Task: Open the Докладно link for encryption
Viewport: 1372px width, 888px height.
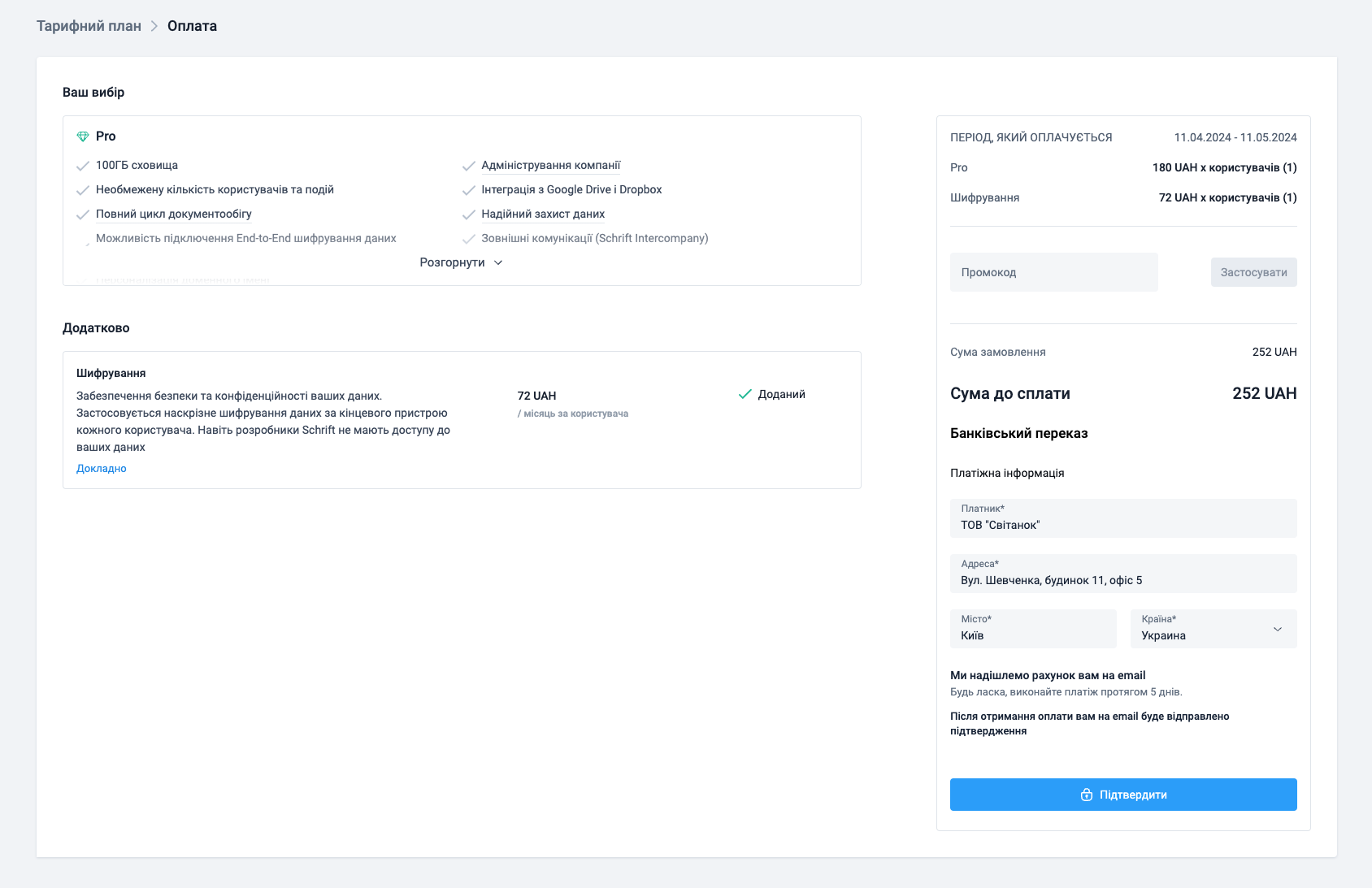Action: 102,468
